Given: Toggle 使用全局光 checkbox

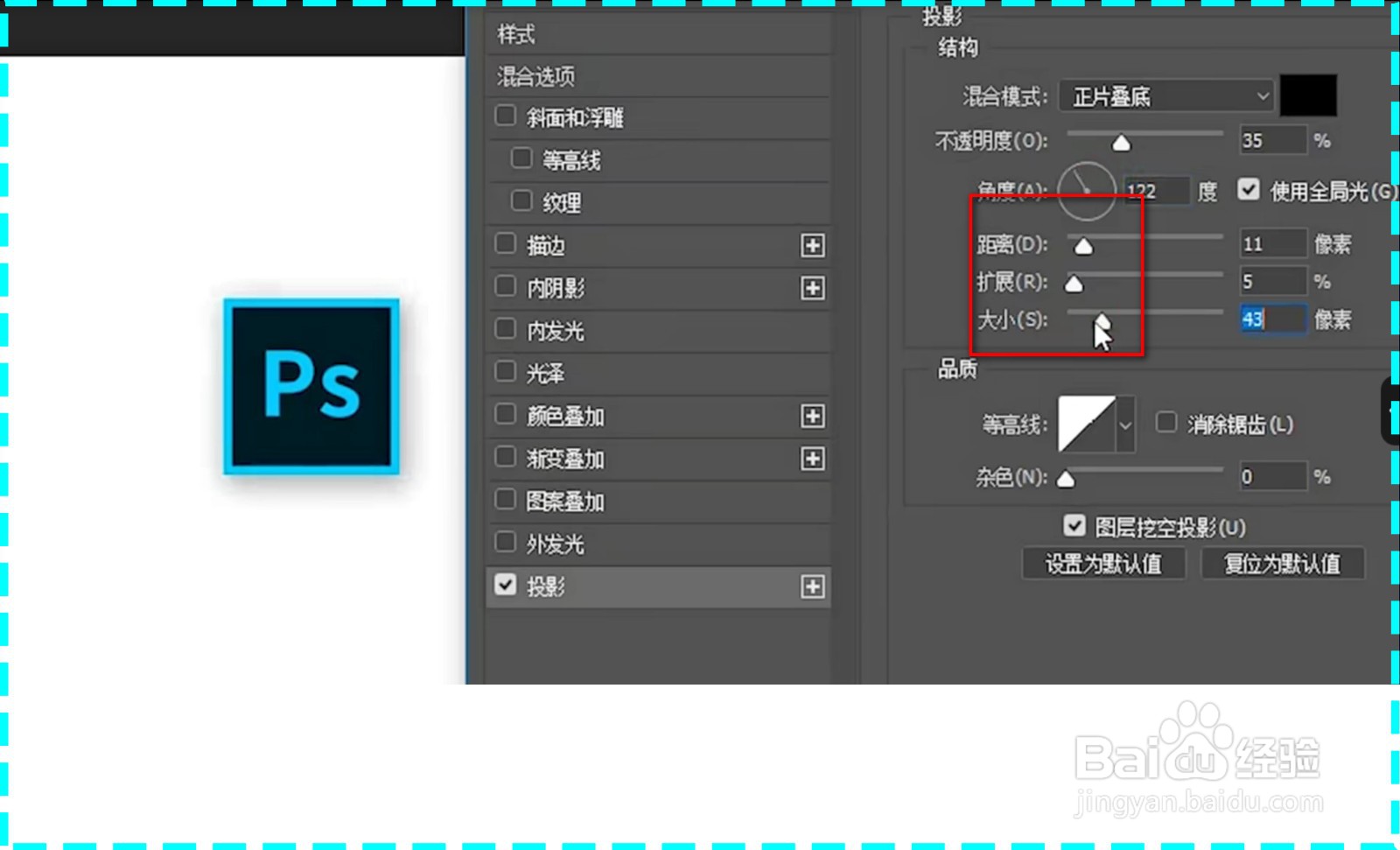Looking at the screenshot, I should pos(1249,189).
